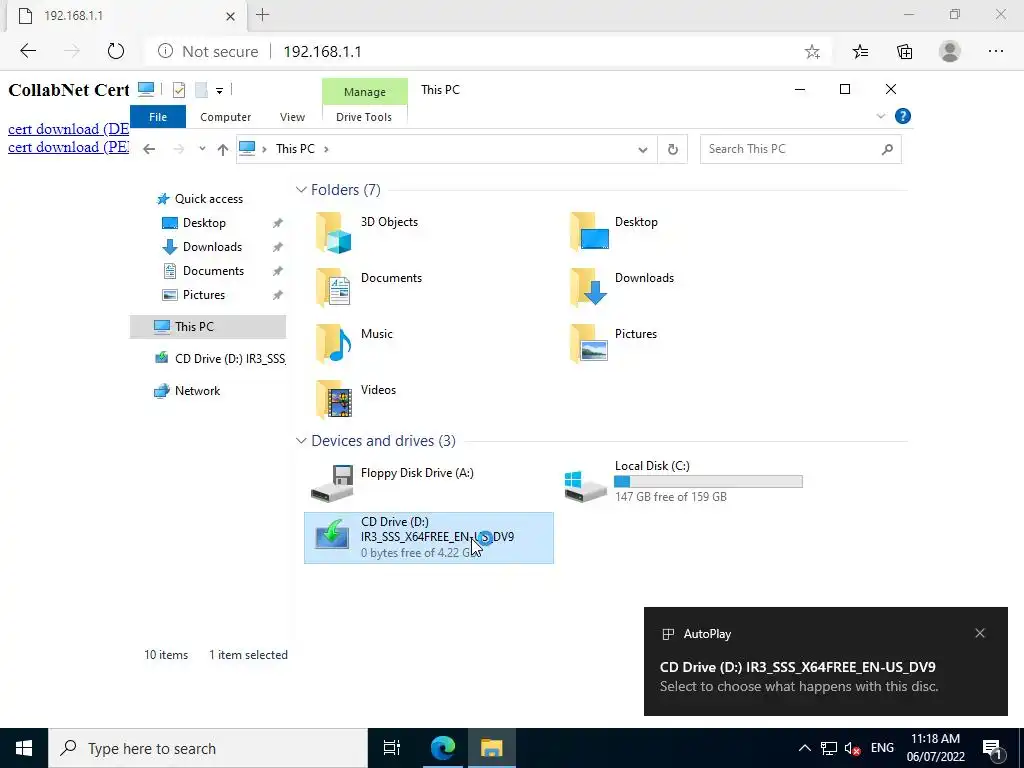1024x768 pixels.
Task: Open the muted volume tray icon
Action: (x=853, y=748)
